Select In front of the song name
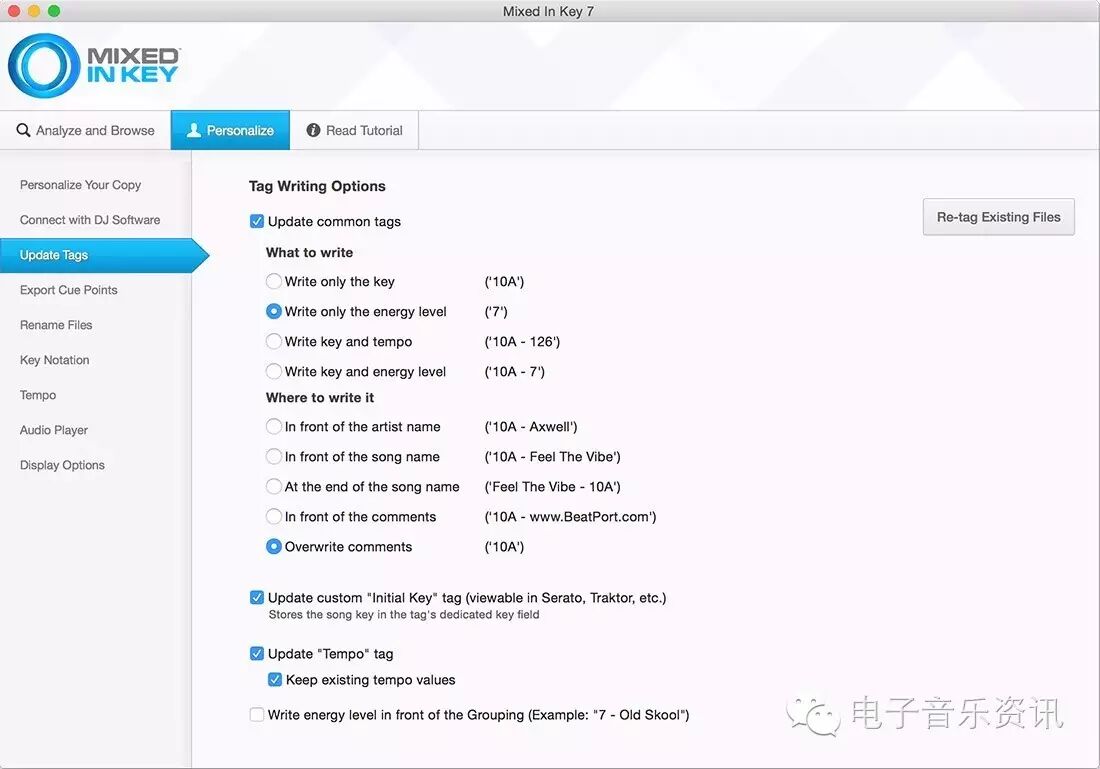1100x769 pixels. click(x=274, y=457)
